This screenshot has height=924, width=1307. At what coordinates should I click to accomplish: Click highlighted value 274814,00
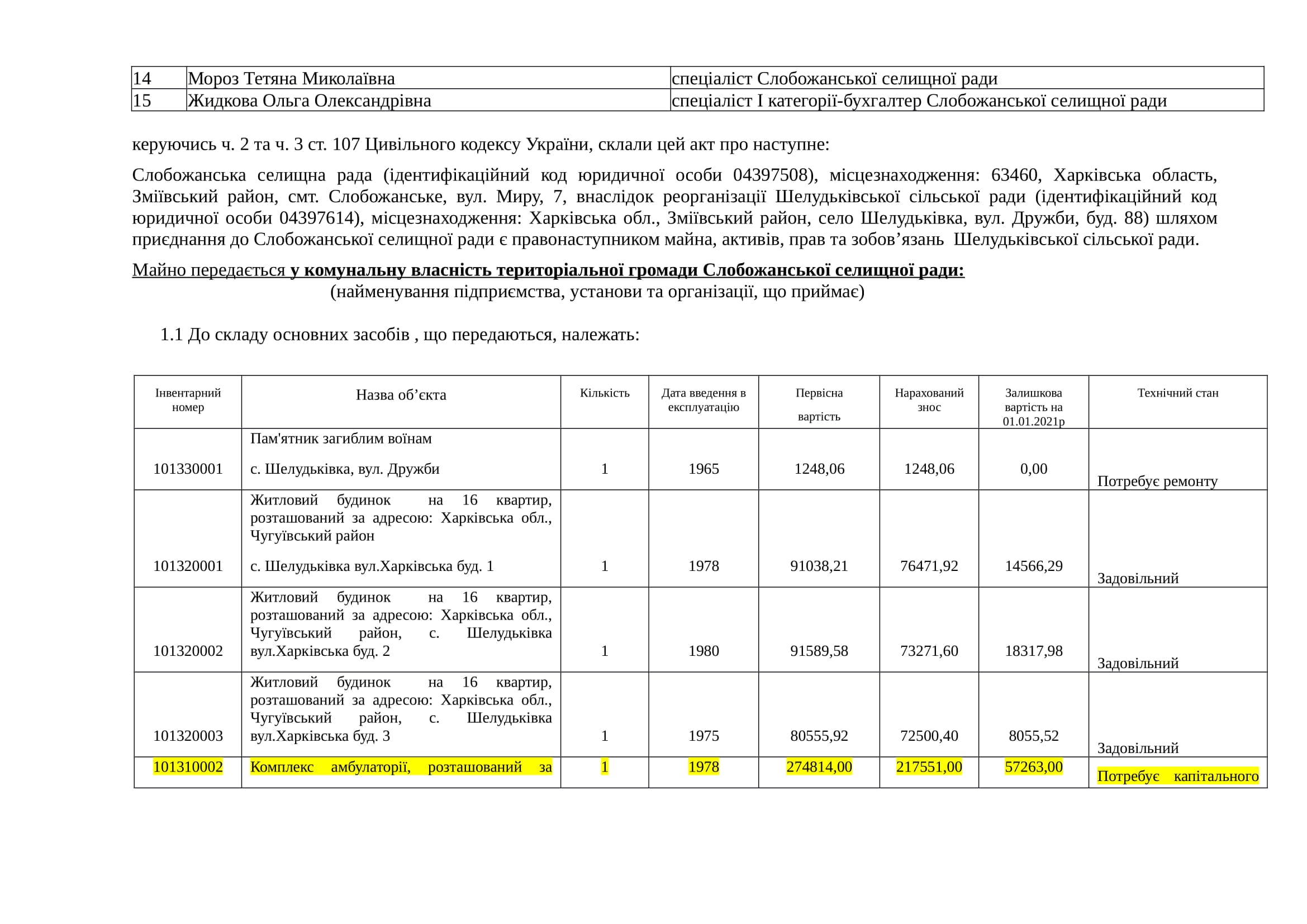pos(819,767)
